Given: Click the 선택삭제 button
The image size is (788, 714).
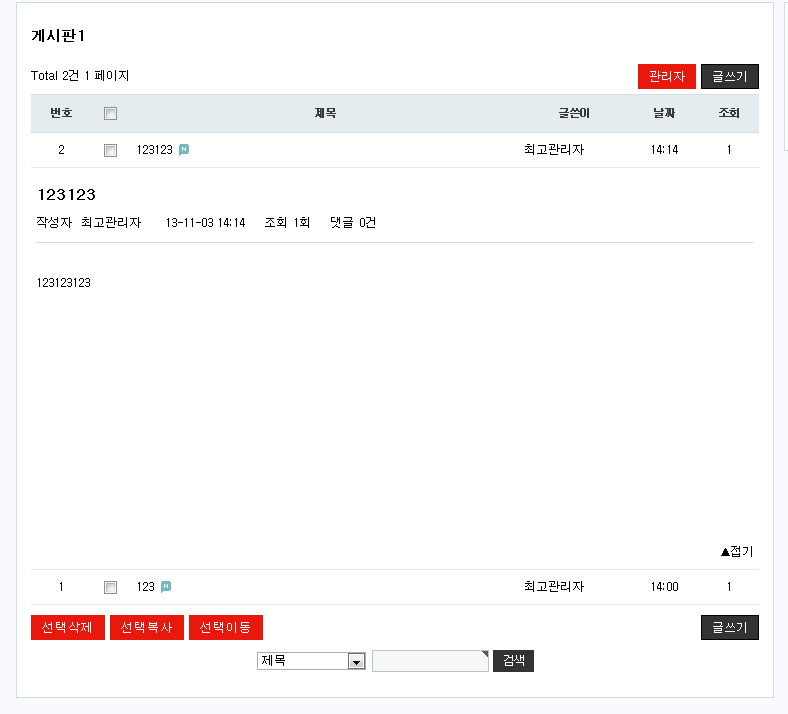Looking at the screenshot, I should coord(67,627).
